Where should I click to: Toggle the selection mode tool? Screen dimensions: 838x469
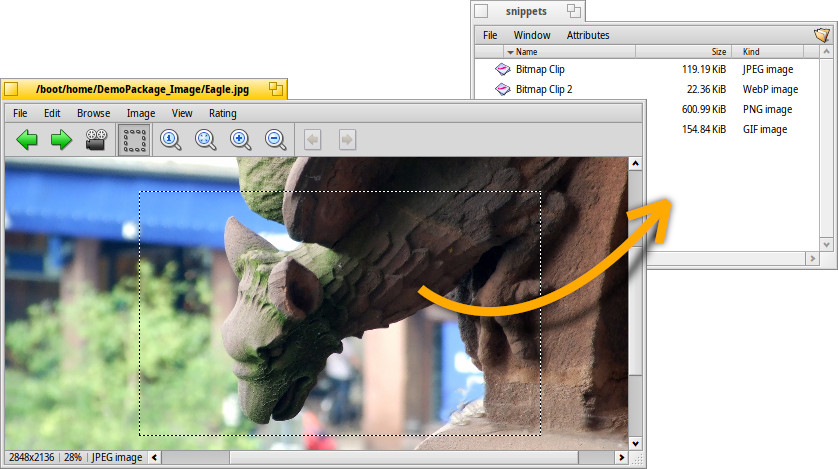[x=134, y=140]
